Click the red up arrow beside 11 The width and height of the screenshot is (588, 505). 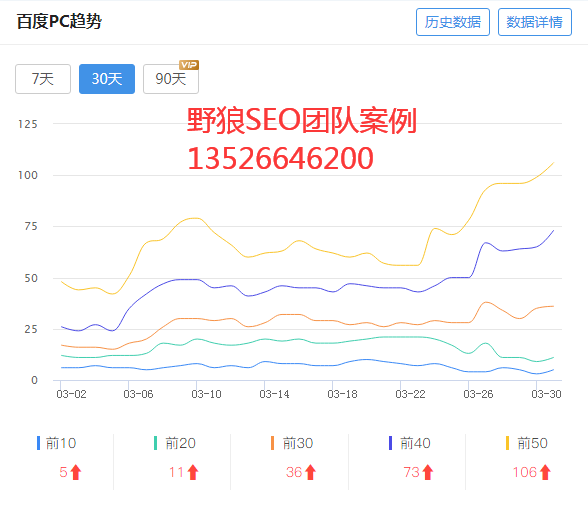193,472
